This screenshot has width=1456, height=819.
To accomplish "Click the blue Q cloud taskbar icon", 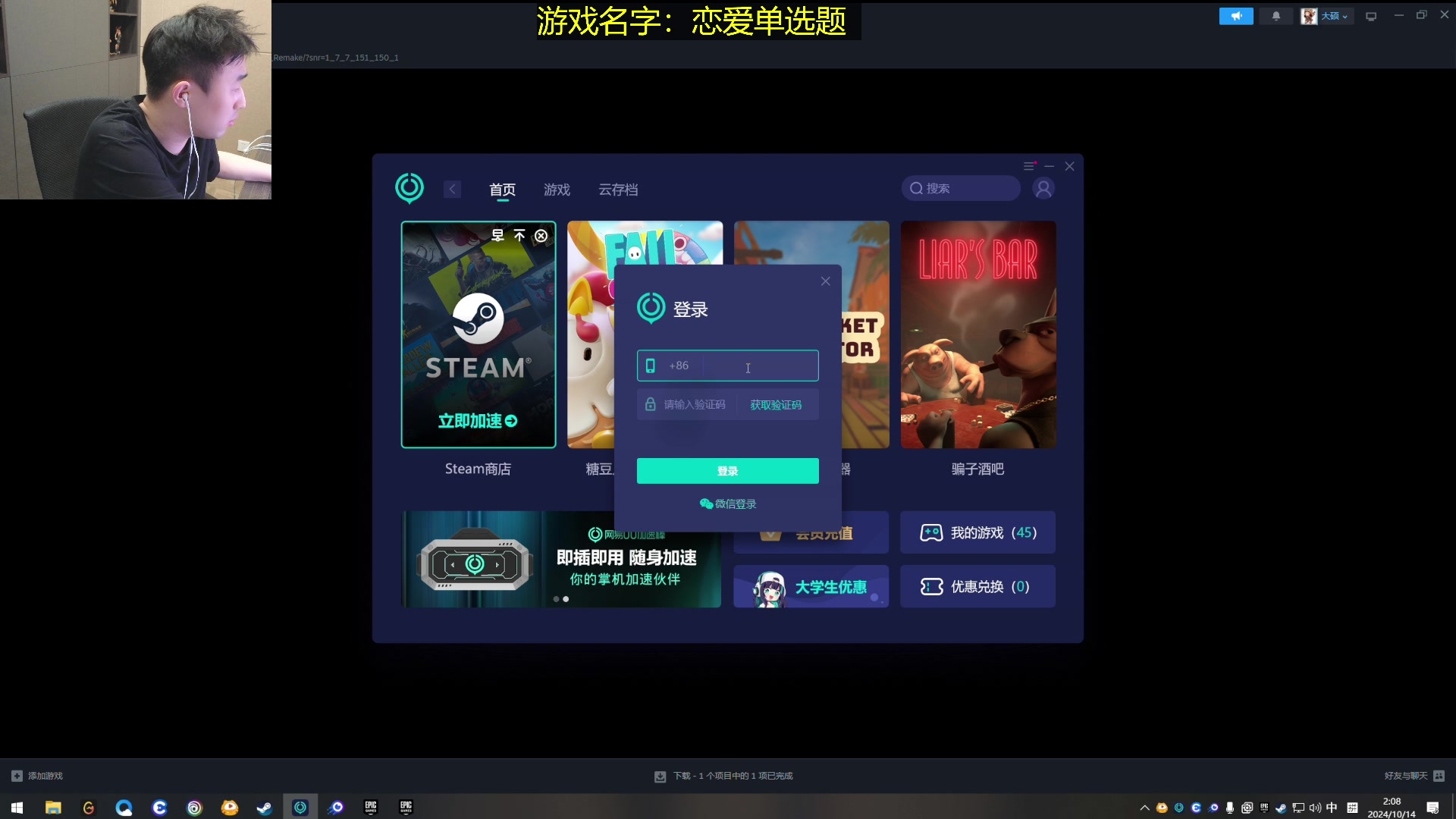I will 124,808.
